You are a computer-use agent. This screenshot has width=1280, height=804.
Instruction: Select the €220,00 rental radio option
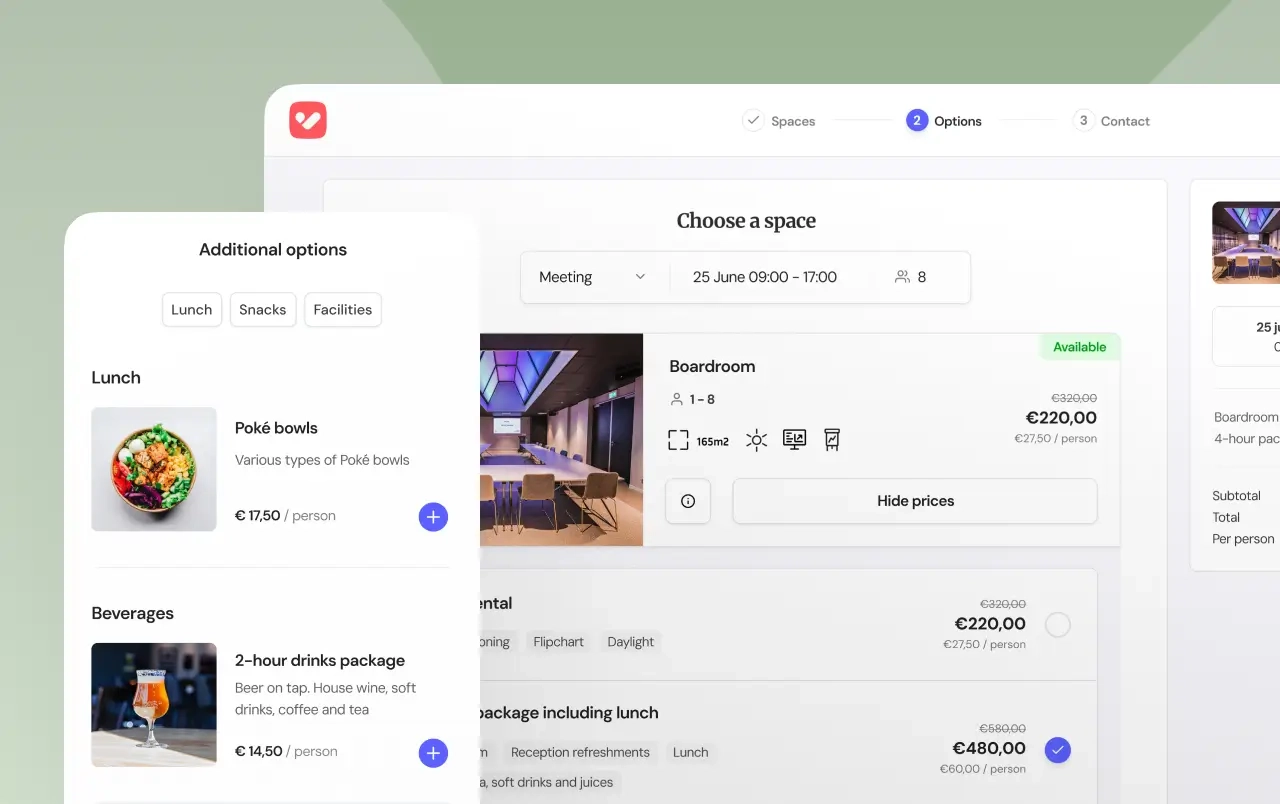(x=1057, y=625)
